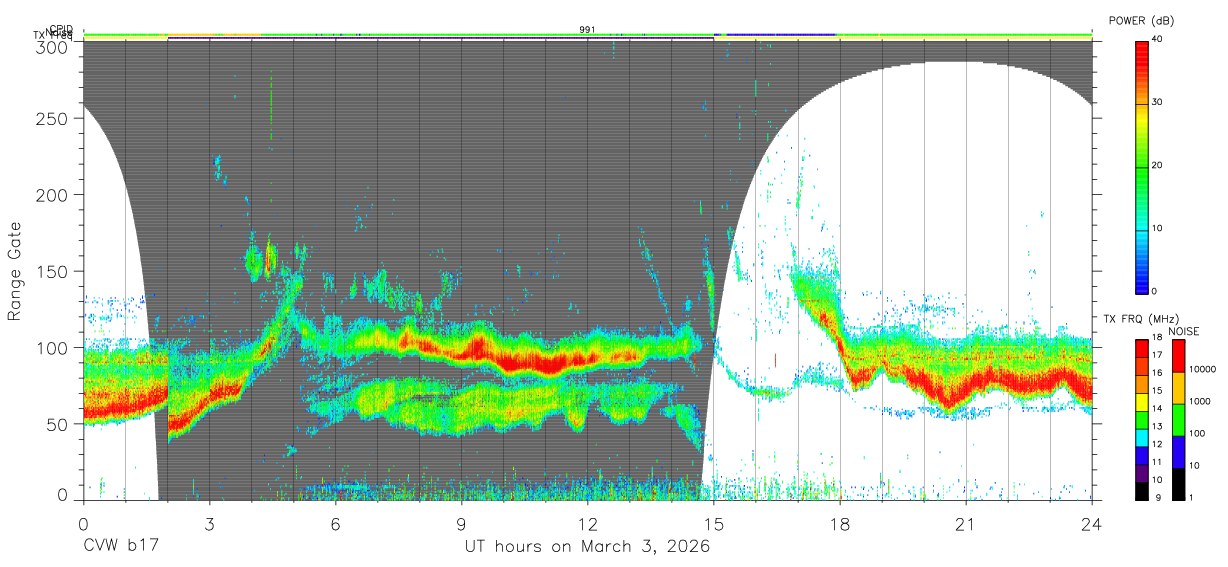Viewport: 1228px width, 567px height.
Task: Click the CVW b17 radar beam label
Action: pyautogui.click(x=121, y=547)
